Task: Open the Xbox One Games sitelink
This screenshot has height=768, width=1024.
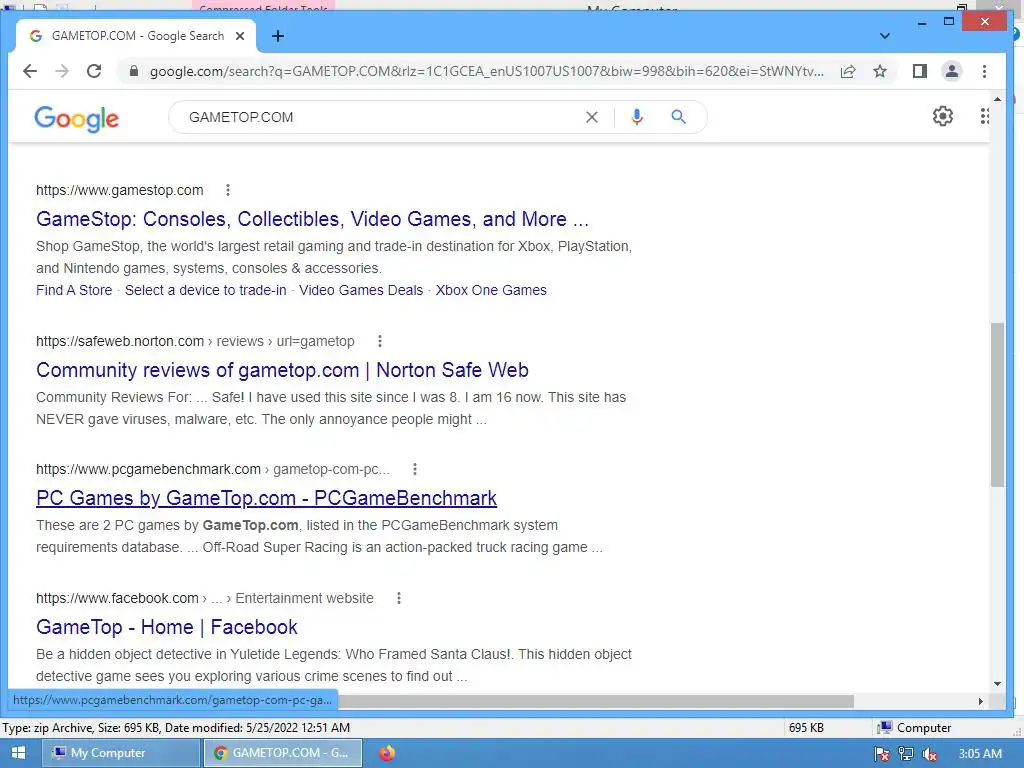Action: click(491, 290)
